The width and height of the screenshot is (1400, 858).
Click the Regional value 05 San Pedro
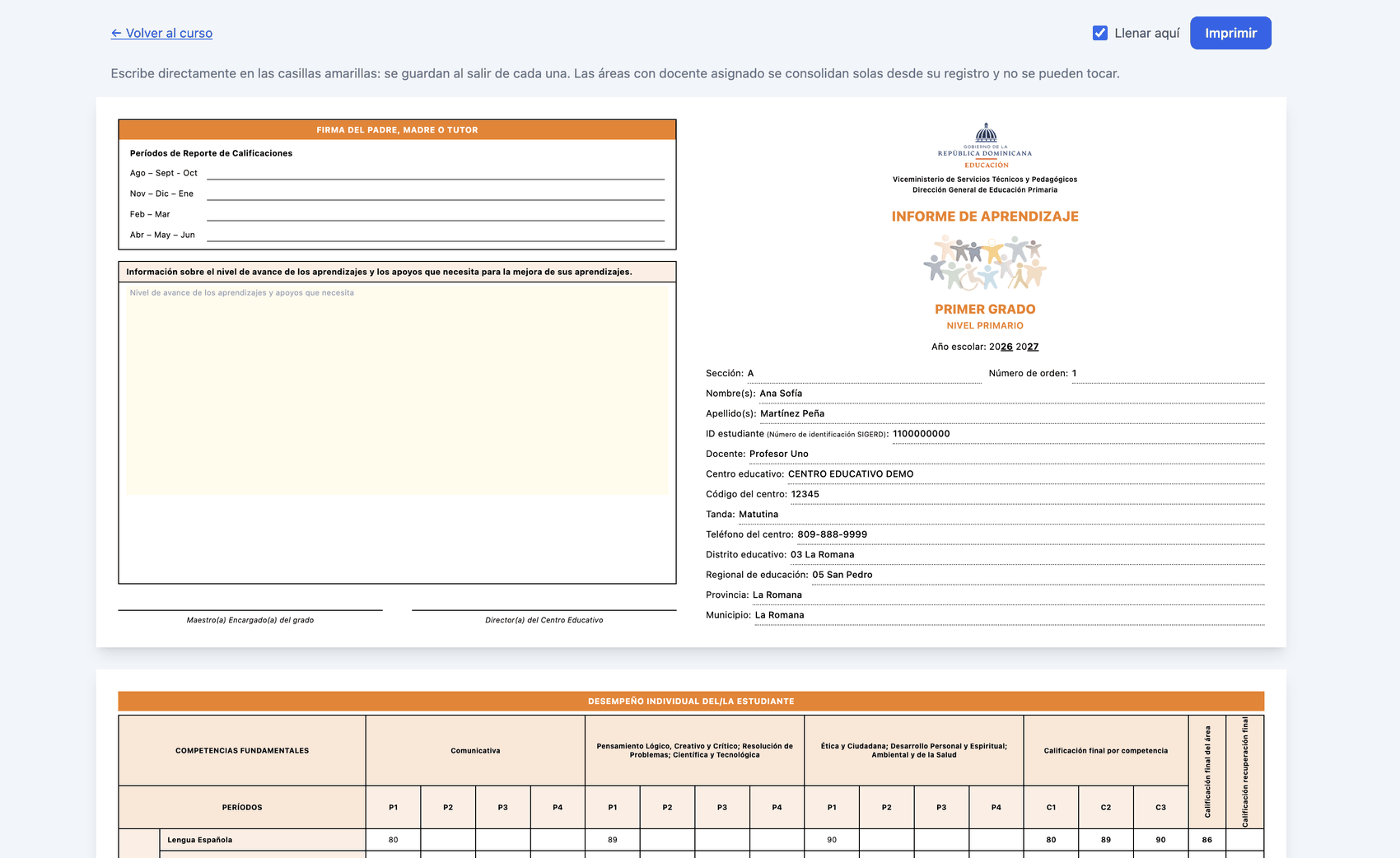[842, 575]
